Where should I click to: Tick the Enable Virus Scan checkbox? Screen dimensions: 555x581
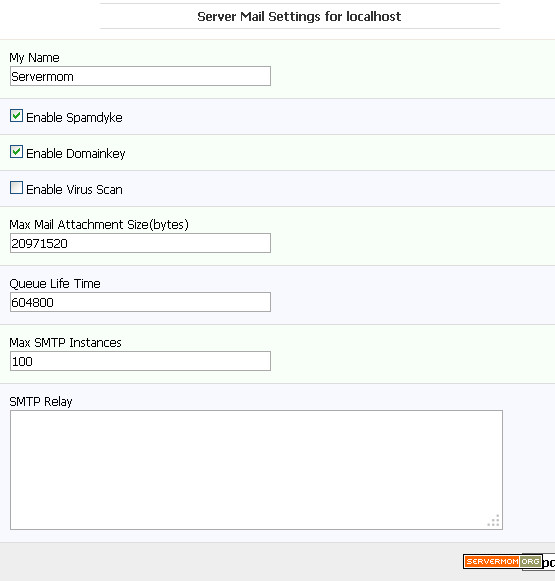click(x=16, y=188)
